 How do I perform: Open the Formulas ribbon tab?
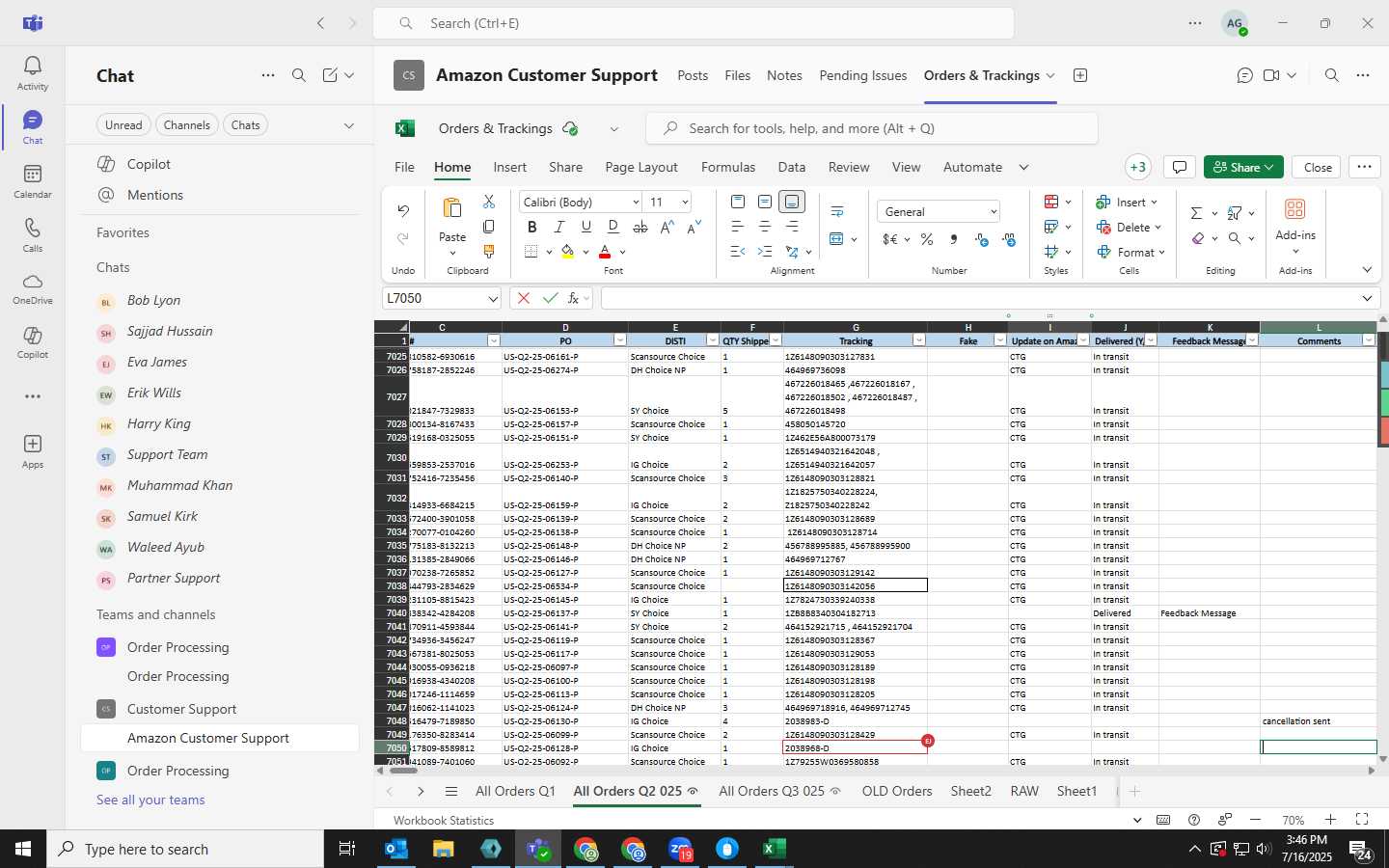coord(728,167)
